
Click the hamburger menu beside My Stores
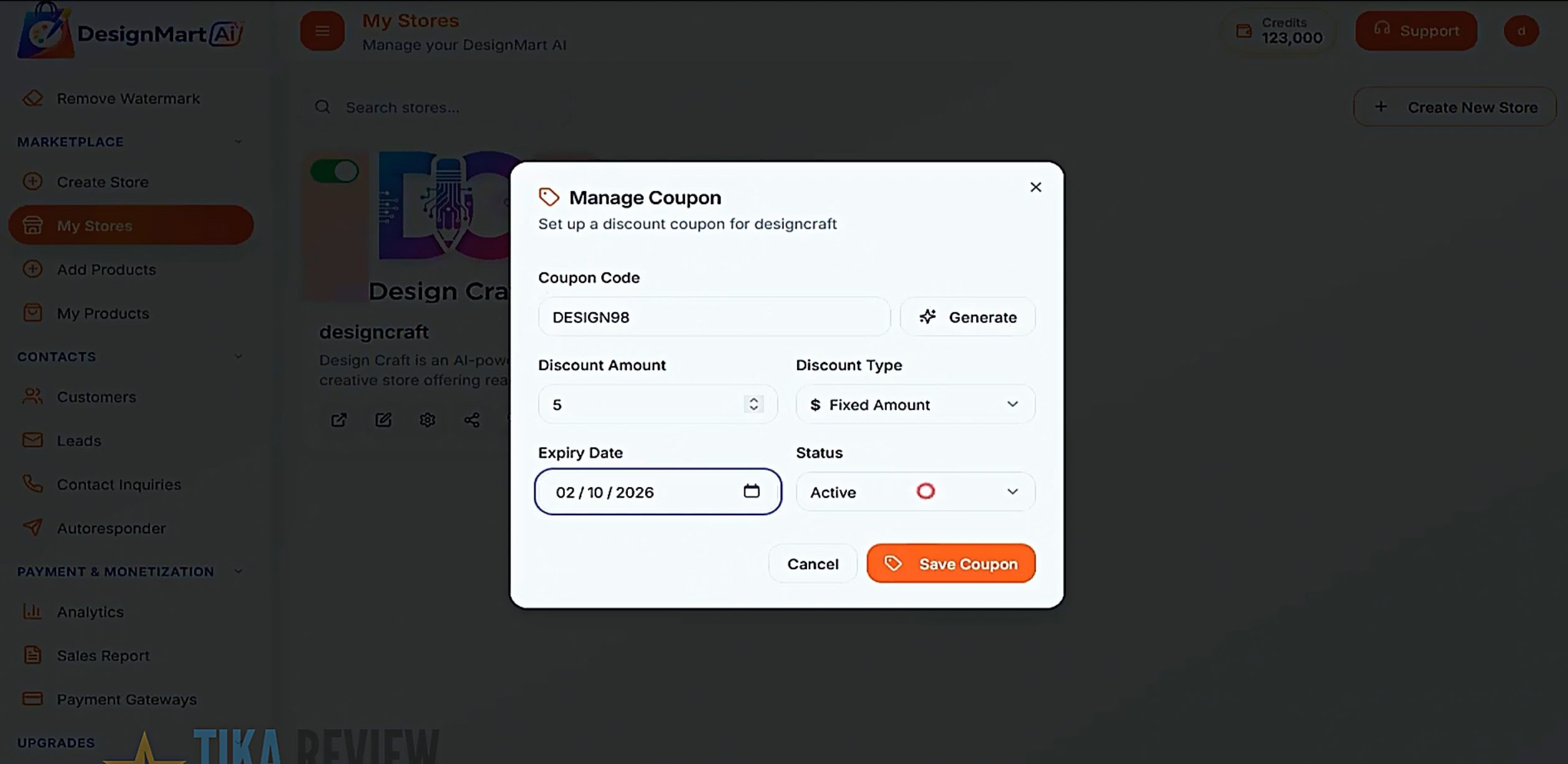tap(322, 30)
